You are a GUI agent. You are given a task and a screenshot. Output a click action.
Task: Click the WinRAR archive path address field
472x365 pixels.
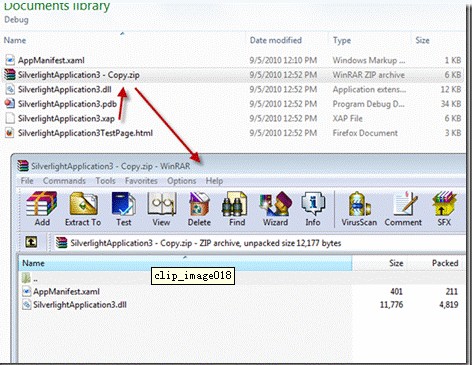[x=260, y=243]
